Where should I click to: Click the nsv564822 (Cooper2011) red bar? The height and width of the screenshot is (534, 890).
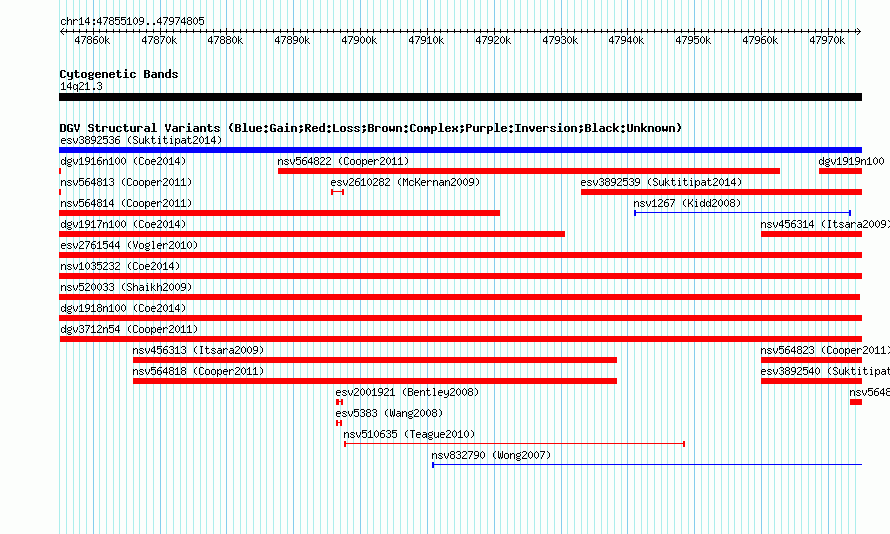tap(528, 171)
